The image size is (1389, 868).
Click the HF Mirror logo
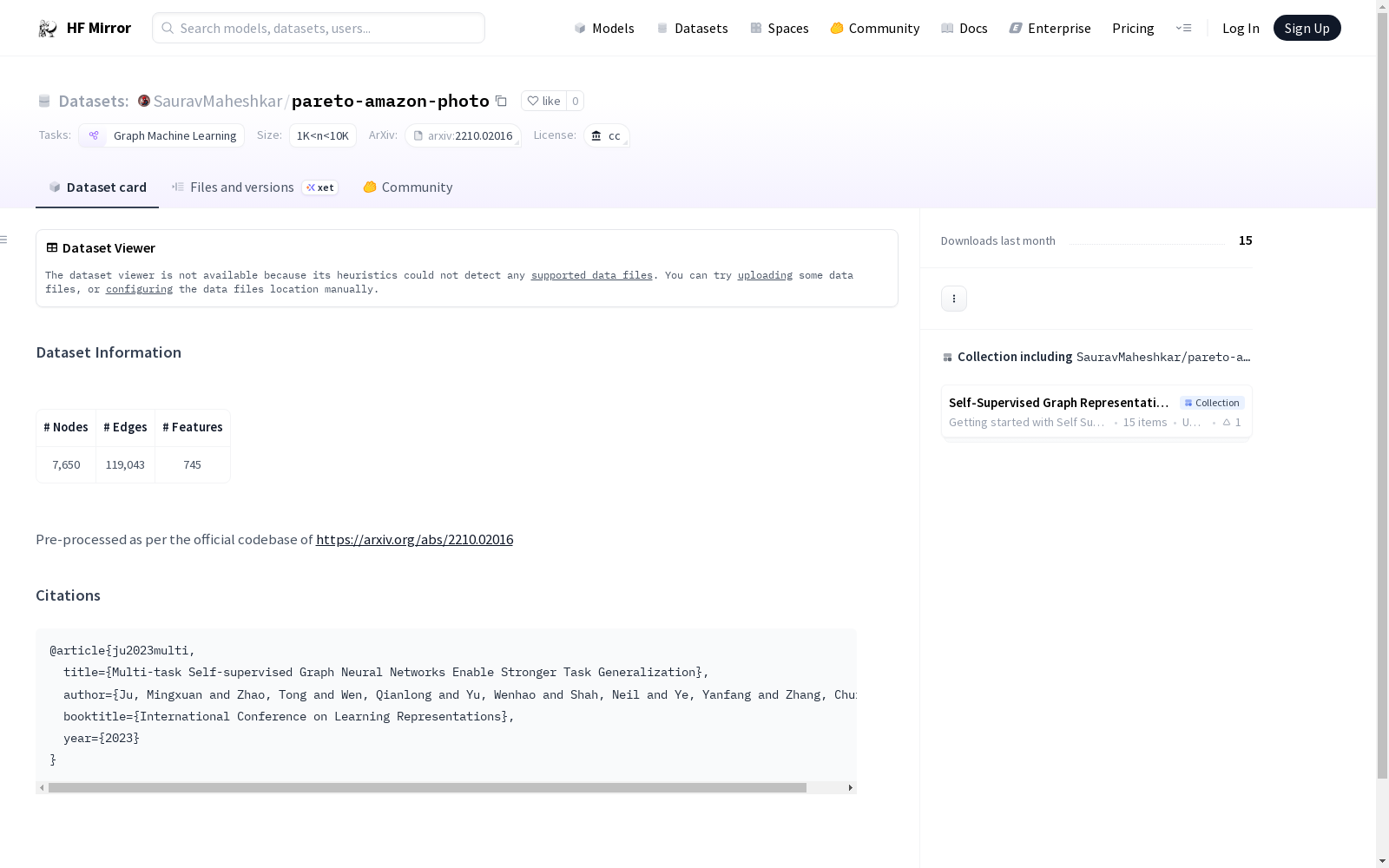84,28
